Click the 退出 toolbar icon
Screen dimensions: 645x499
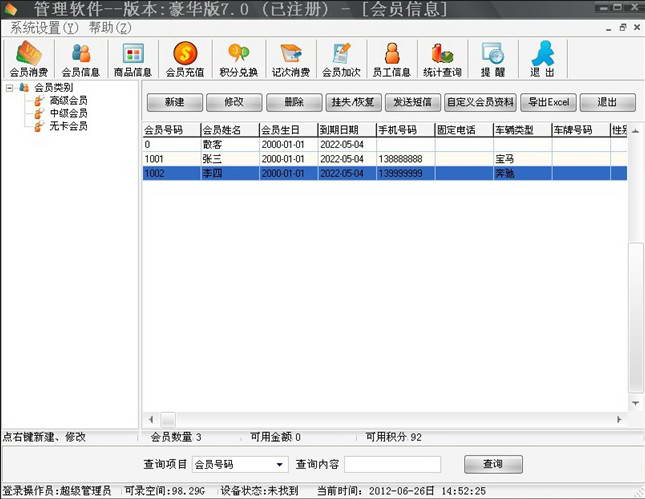543,58
